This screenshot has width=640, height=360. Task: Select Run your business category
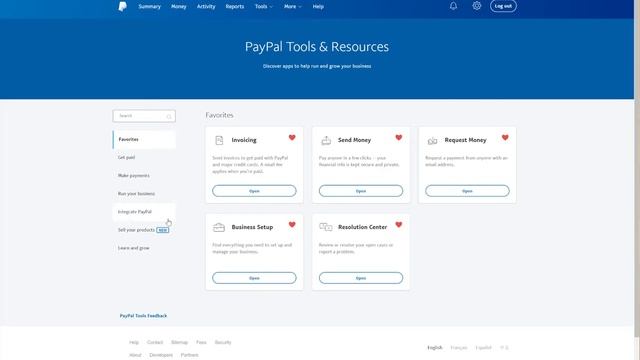click(144, 194)
